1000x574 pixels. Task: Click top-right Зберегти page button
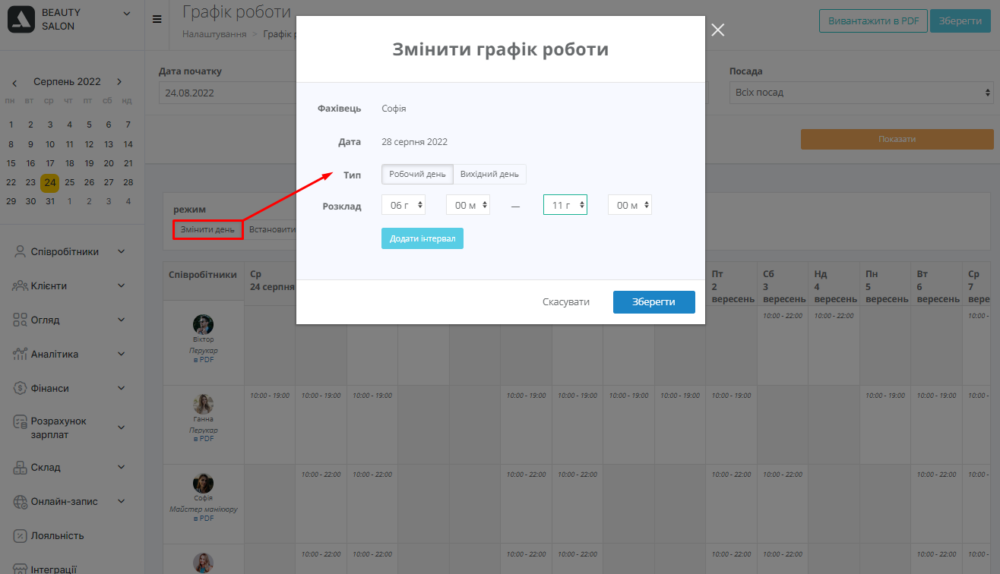pos(960,21)
